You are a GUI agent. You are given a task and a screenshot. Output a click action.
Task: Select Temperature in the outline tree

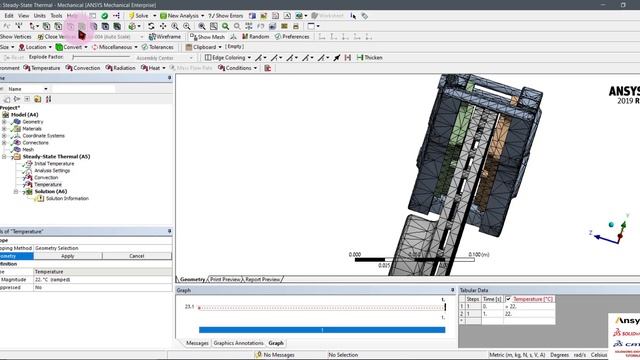pos(48,184)
